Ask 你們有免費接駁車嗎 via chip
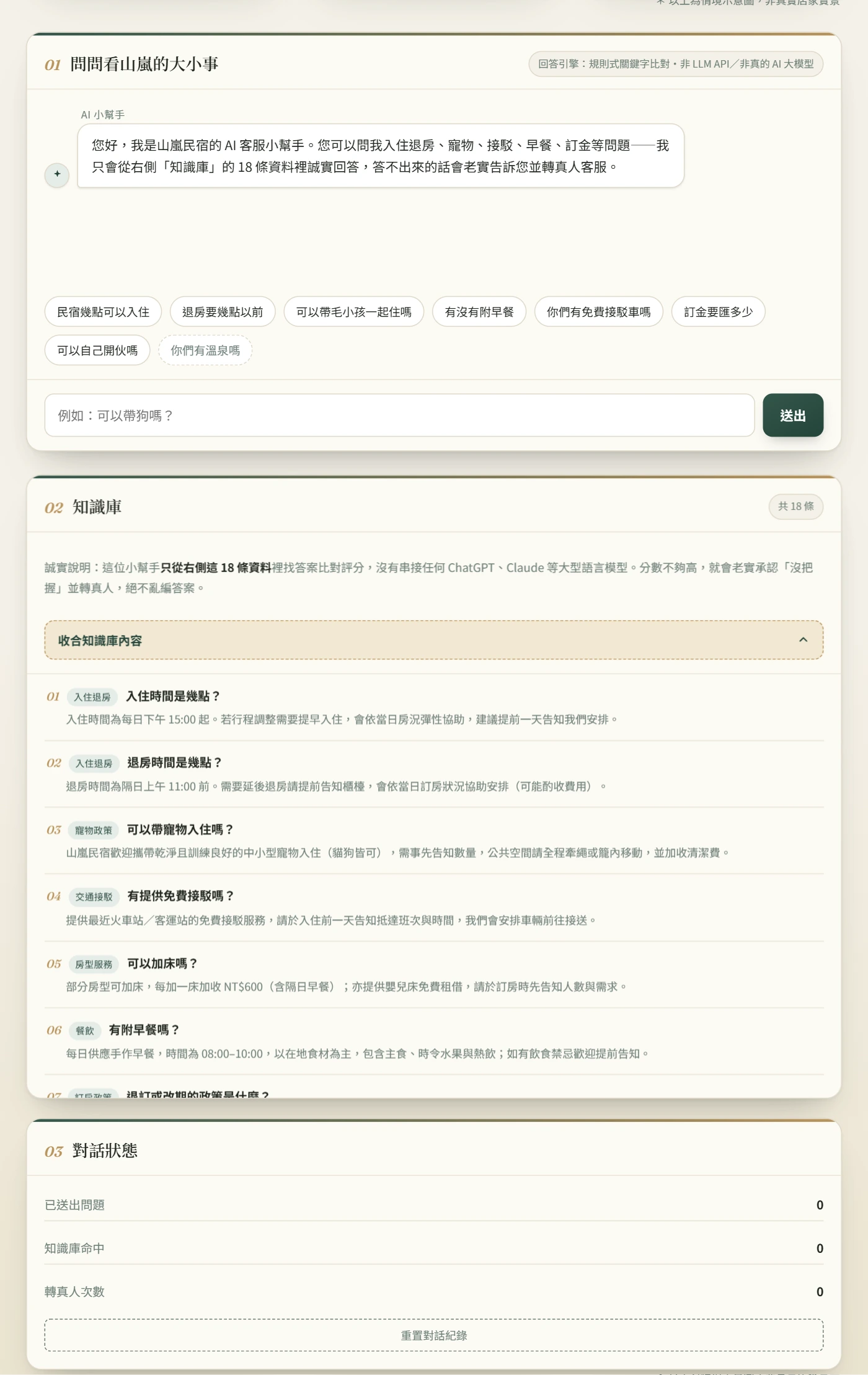Screen dimensions: 868x1375 (598, 311)
